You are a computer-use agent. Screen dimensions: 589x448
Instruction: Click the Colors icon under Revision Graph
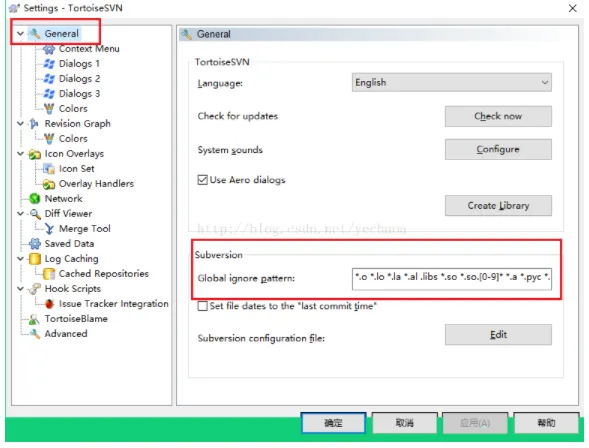tap(49, 139)
